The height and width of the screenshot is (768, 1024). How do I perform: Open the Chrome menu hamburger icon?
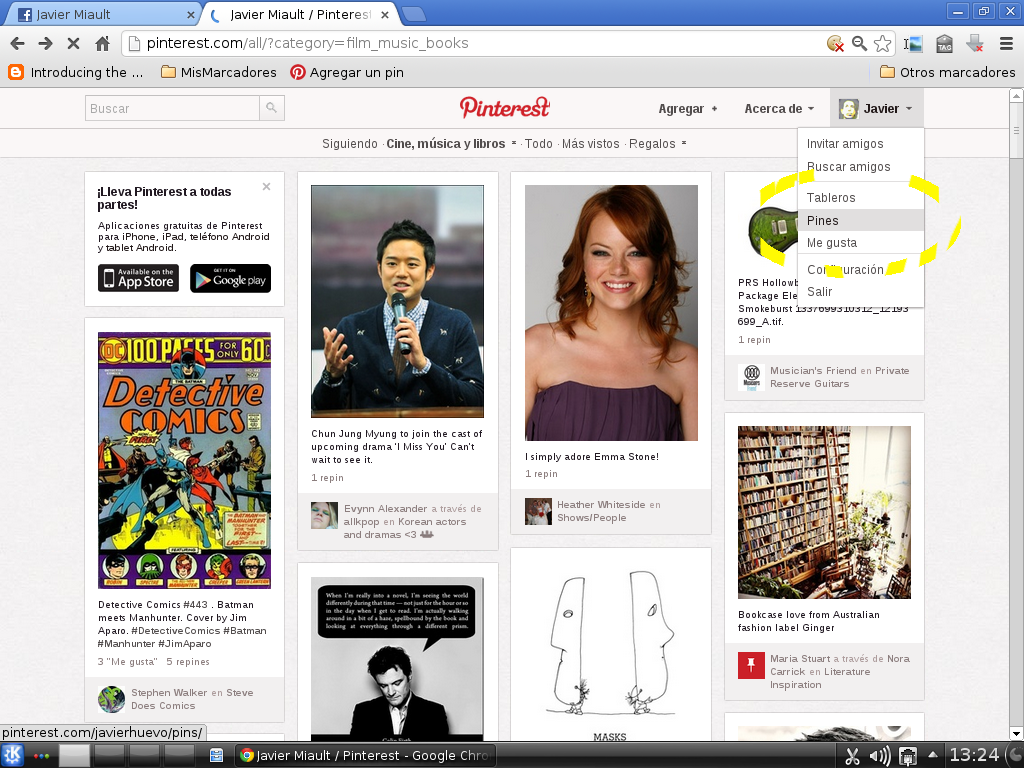click(x=1006, y=44)
